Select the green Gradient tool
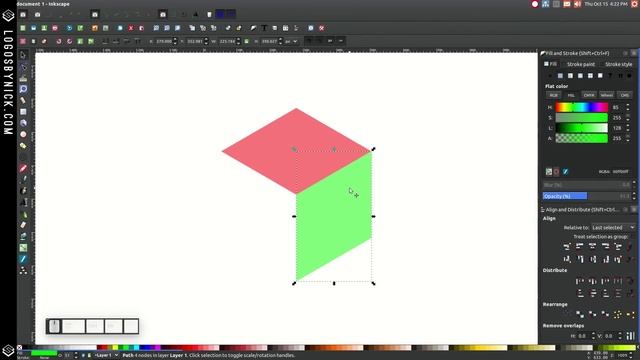Image resolution: width=640 pixels, height=360 pixels. coord(23,247)
